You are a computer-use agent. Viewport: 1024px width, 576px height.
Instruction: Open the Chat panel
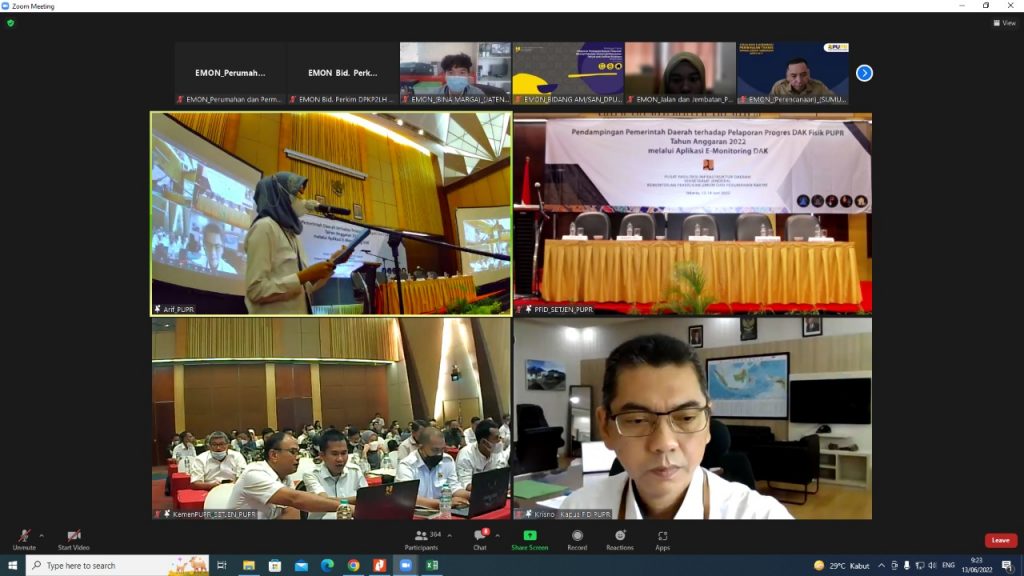479,538
